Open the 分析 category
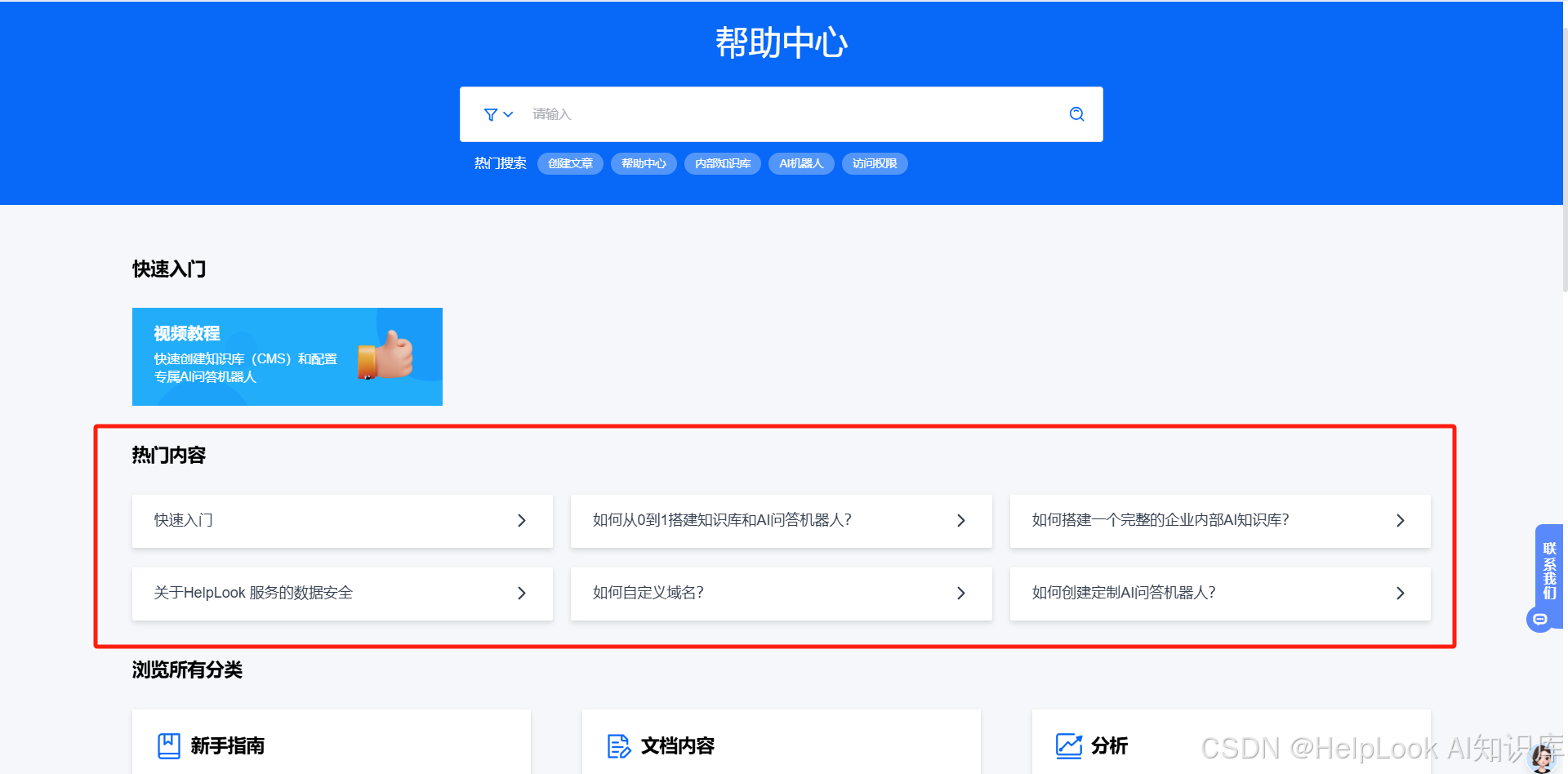The height and width of the screenshot is (774, 1568). point(1231,742)
